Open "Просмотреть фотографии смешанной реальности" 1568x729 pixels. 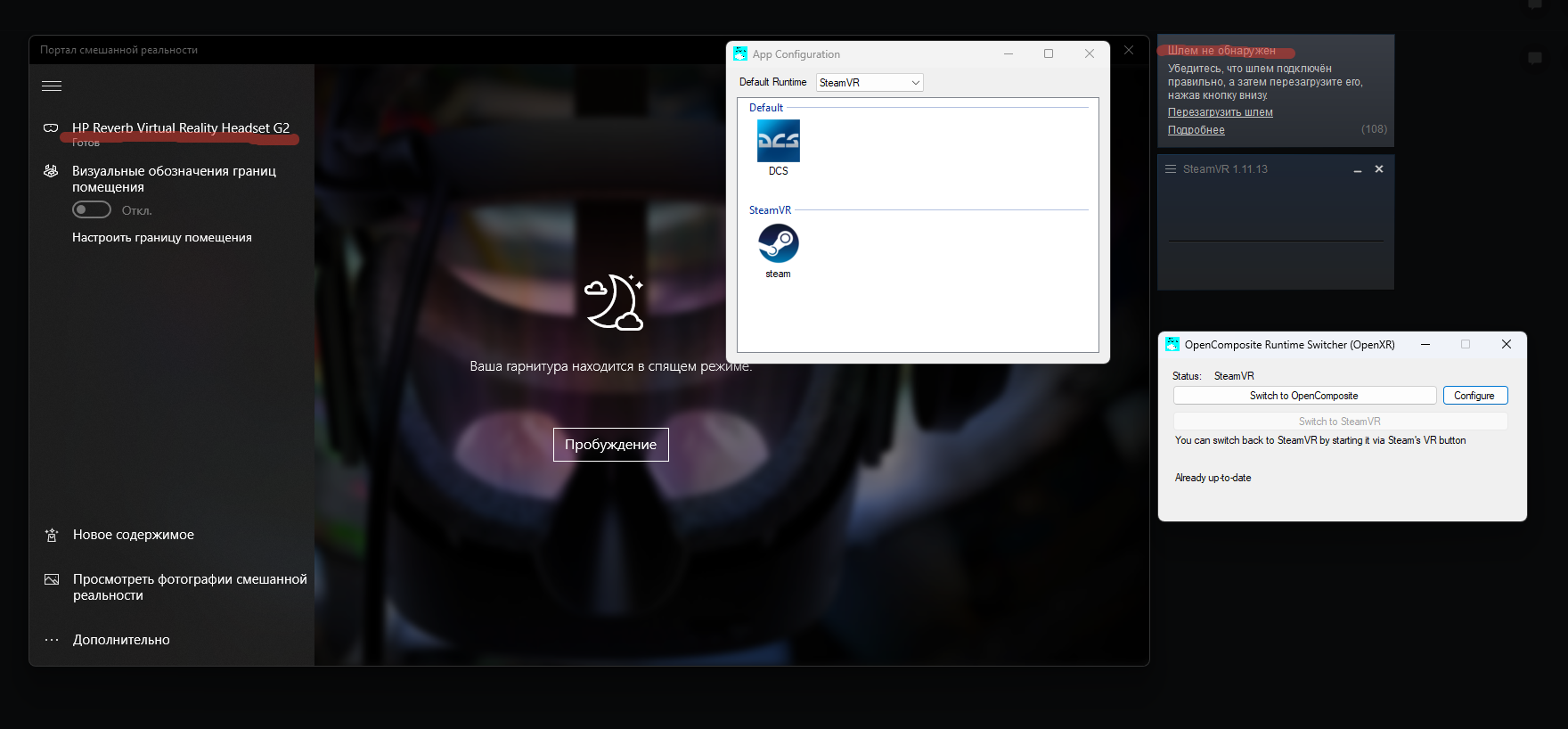pos(190,587)
